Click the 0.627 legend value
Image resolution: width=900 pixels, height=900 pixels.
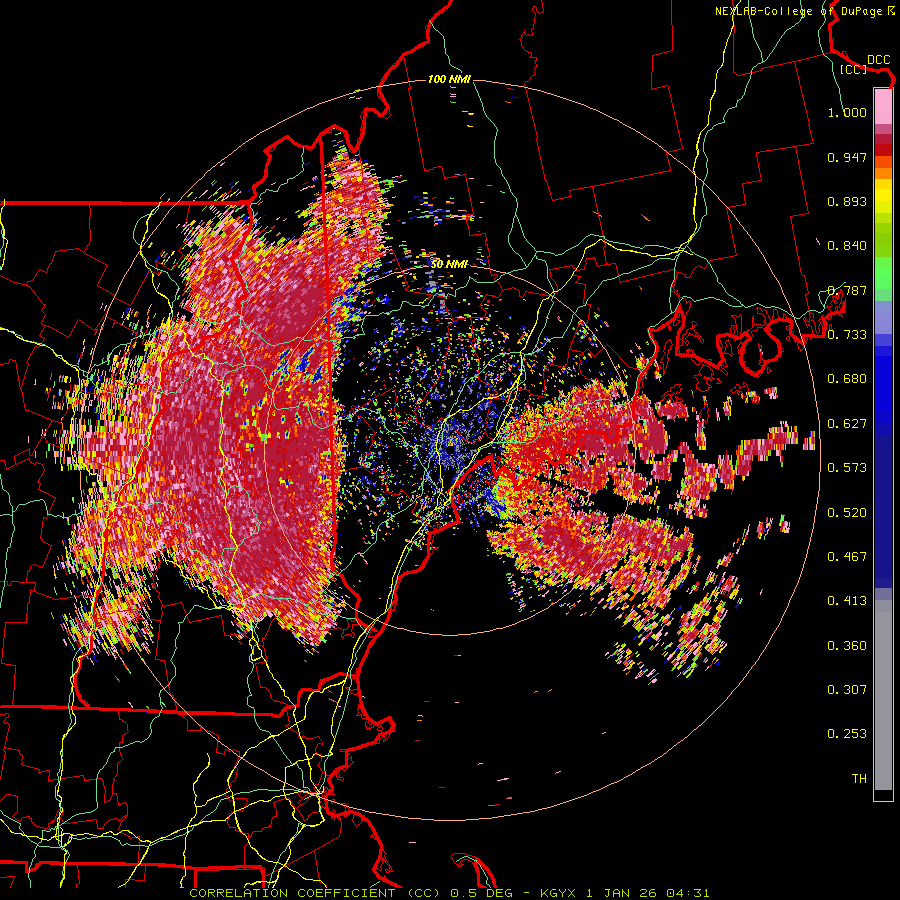point(847,424)
